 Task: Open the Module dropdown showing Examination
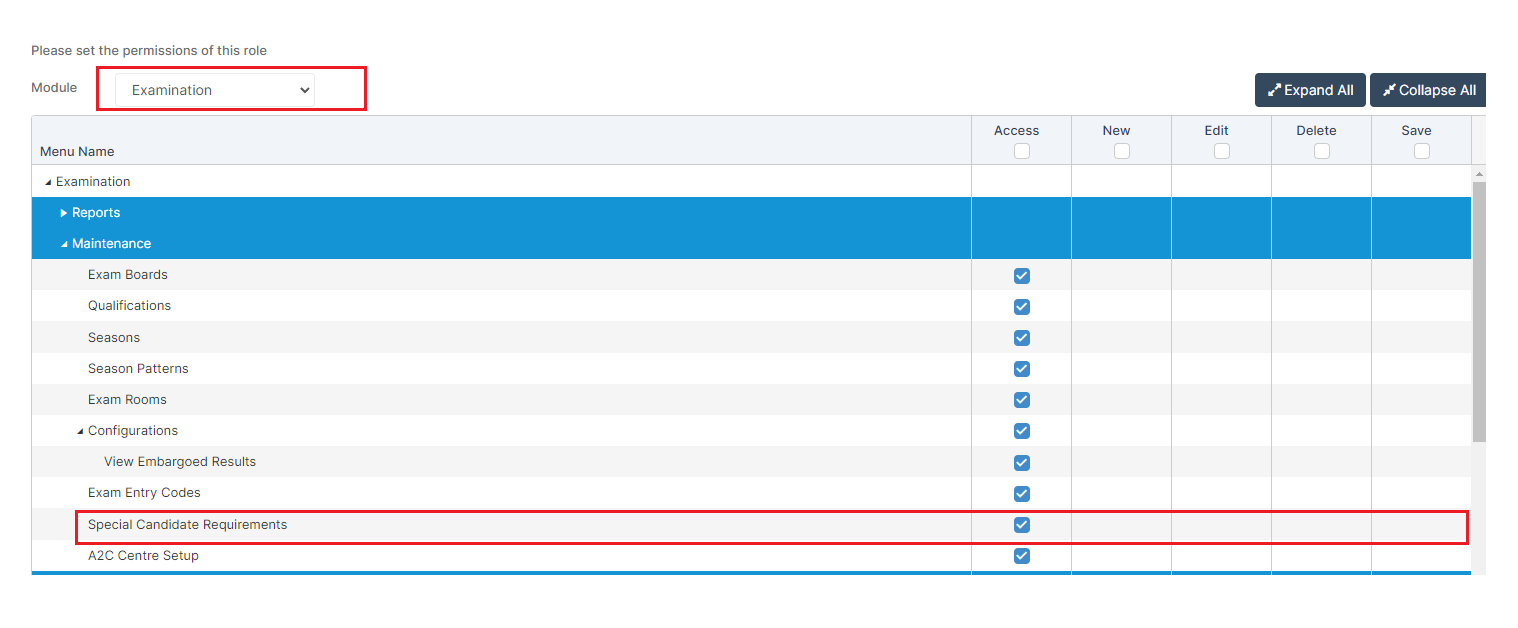214,90
